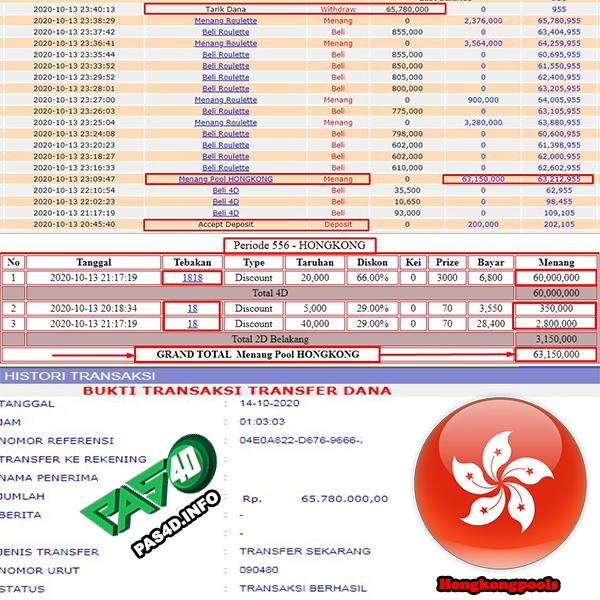Click the BUKTI TRANSAKSI TRANSFER DANA heading
600x600 pixels.
[237, 391]
